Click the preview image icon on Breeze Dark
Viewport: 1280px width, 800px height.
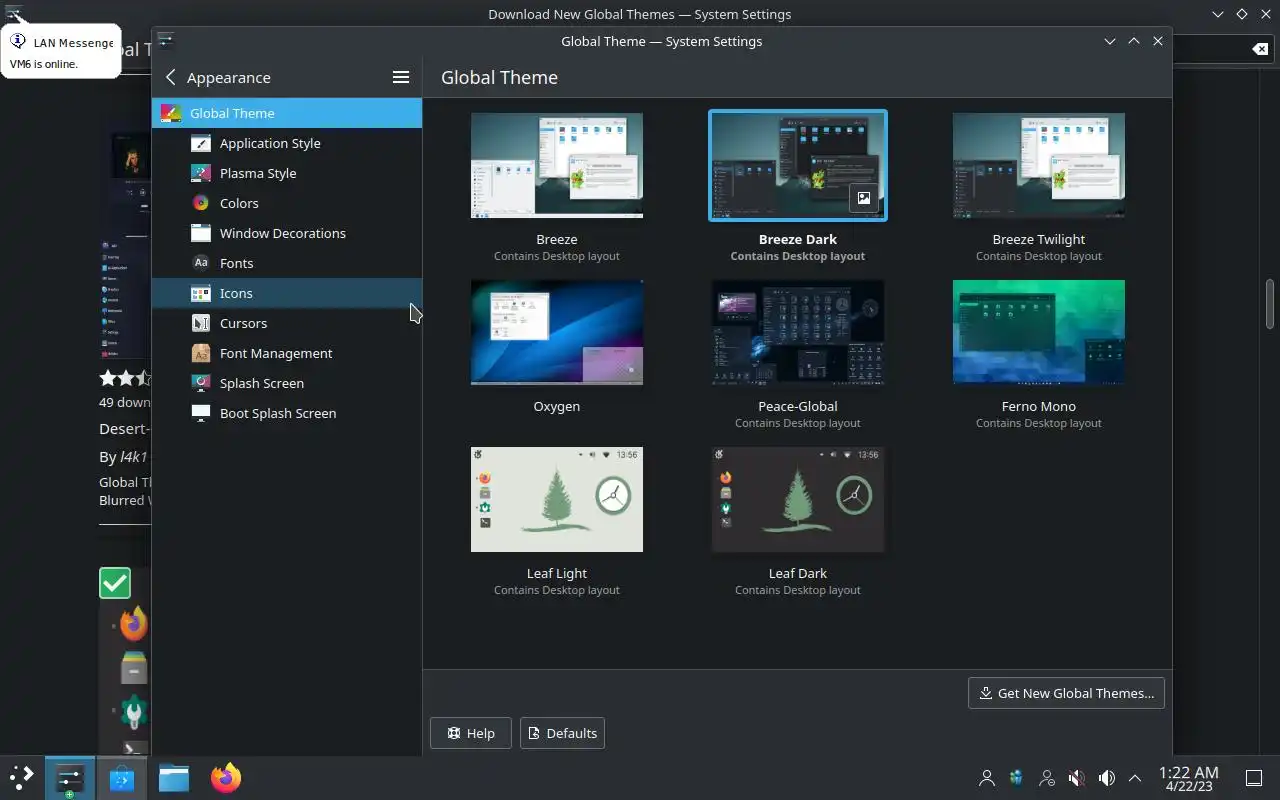click(864, 198)
